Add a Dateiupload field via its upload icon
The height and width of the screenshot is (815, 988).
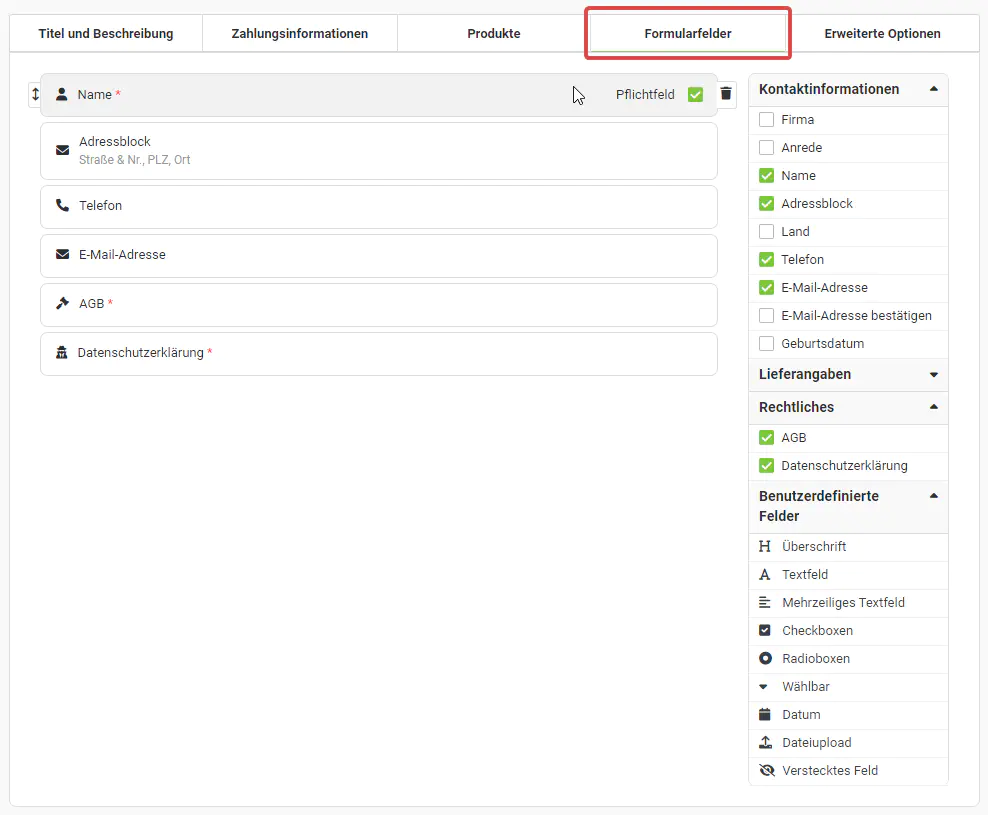tap(765, 743)
